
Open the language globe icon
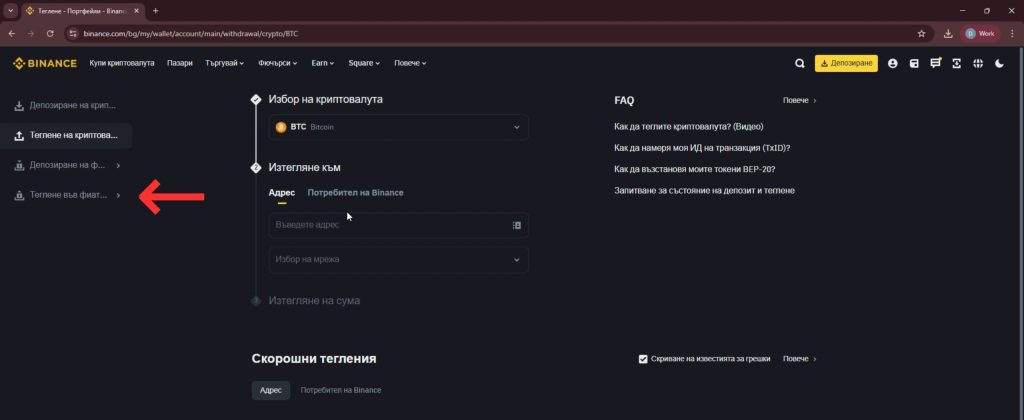tap(978, 63)
